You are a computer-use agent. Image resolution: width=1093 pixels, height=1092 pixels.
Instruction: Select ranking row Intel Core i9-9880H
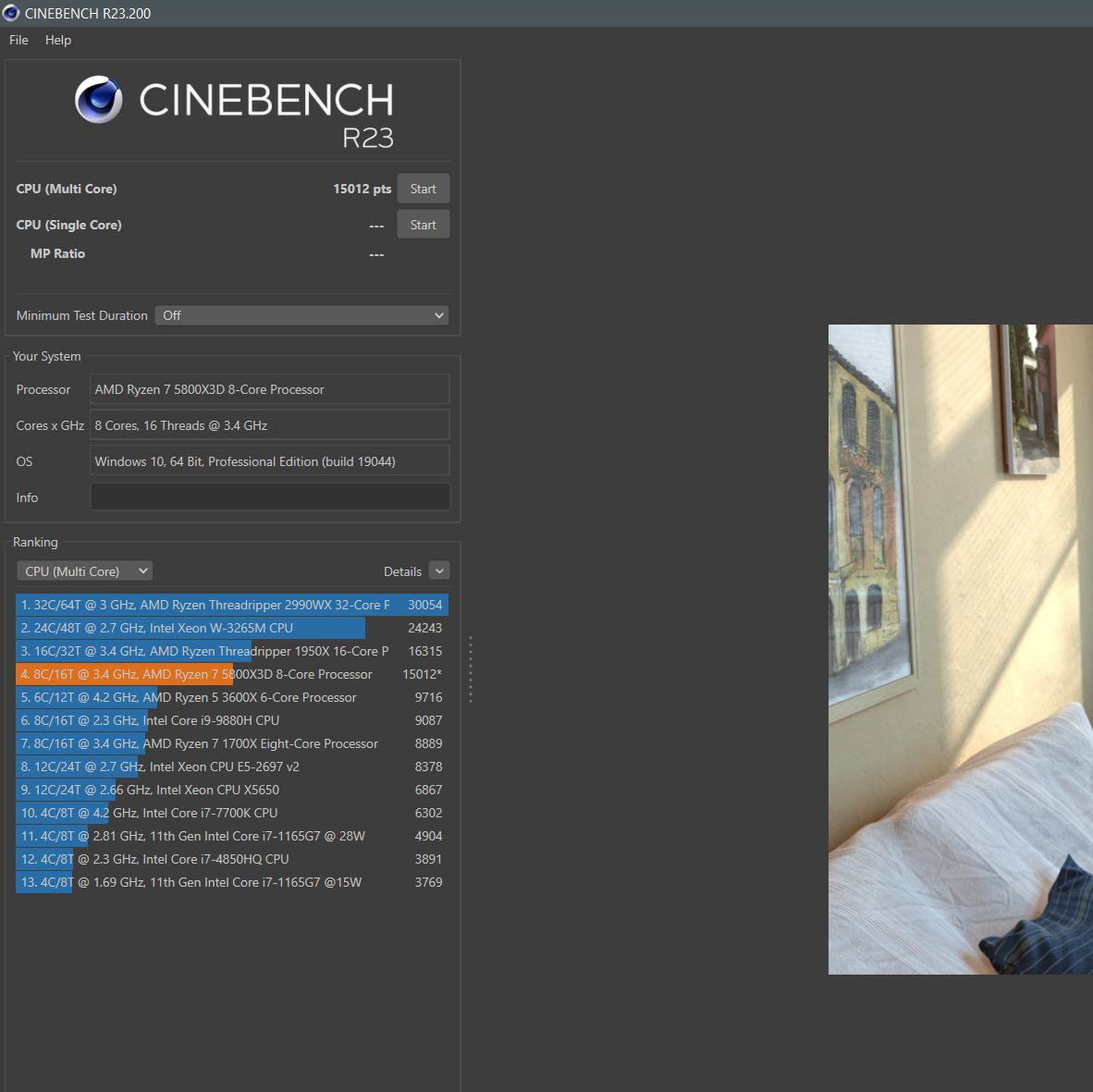point(232,720)
